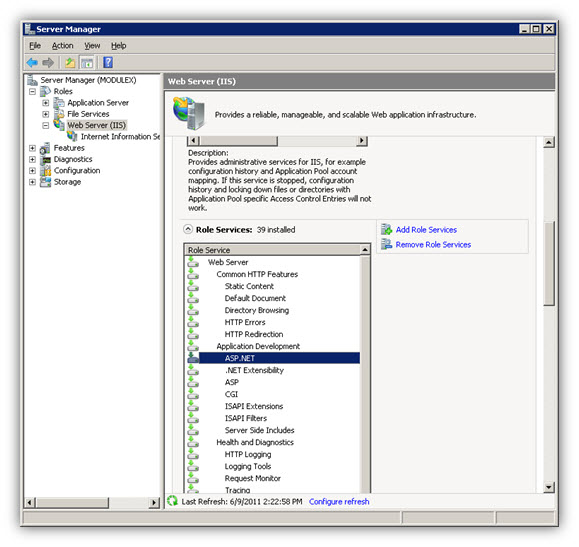
Task: Click the Back arrow toolbar icon
Action: tap(32, 63)
